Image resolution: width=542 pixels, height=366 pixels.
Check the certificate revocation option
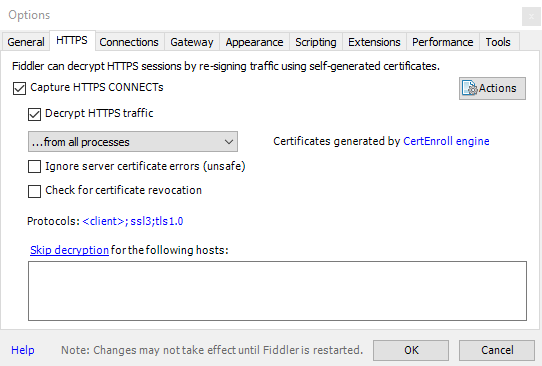tap(34, 191)
